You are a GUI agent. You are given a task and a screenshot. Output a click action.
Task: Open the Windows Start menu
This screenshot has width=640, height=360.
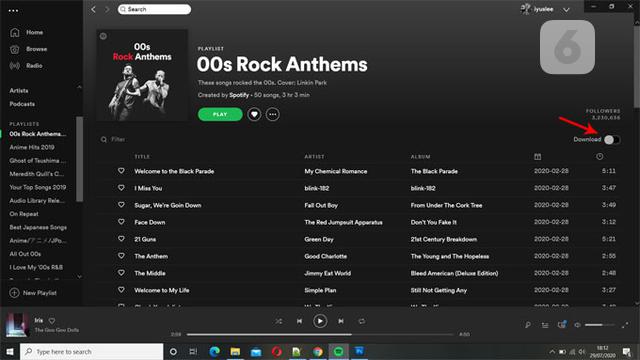tap(10, 351)
